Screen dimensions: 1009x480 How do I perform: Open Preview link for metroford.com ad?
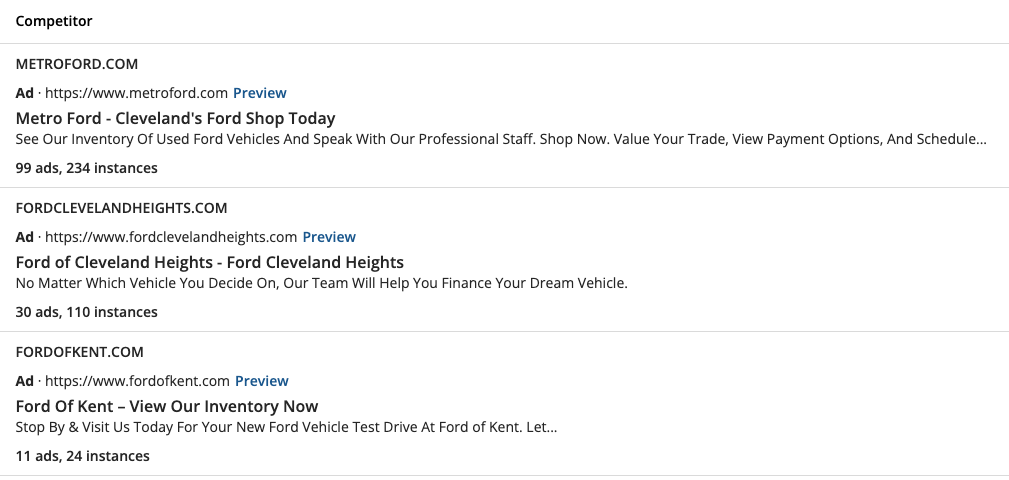click(259, 93)
